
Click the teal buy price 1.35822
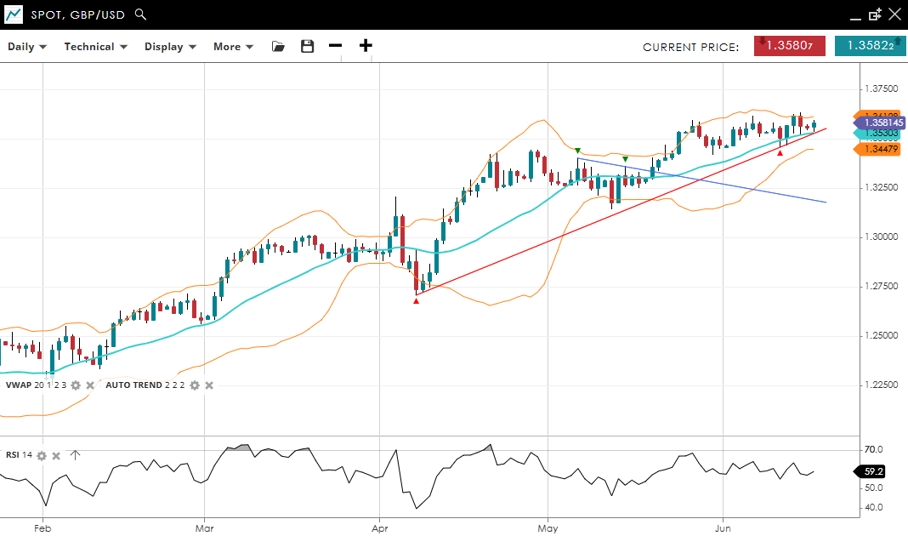[x=865, y=46]
